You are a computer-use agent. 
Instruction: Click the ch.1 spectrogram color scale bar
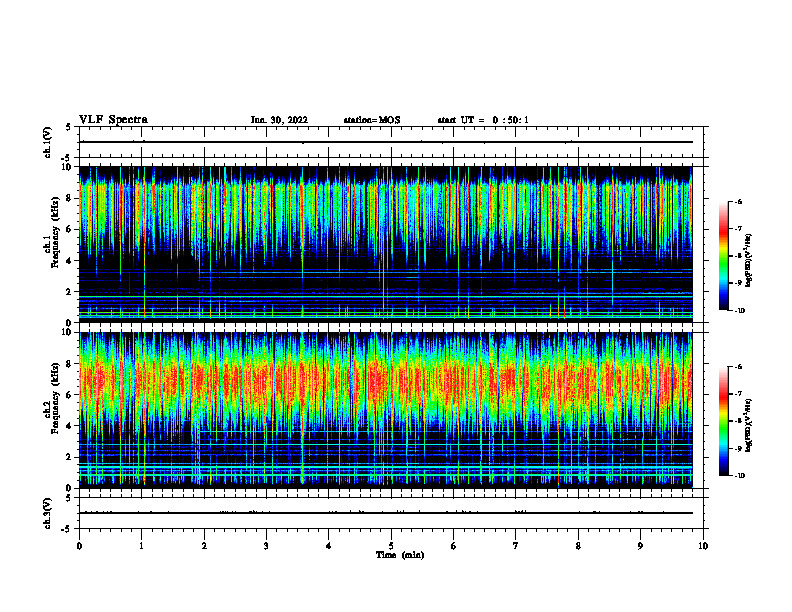[724, 256]
